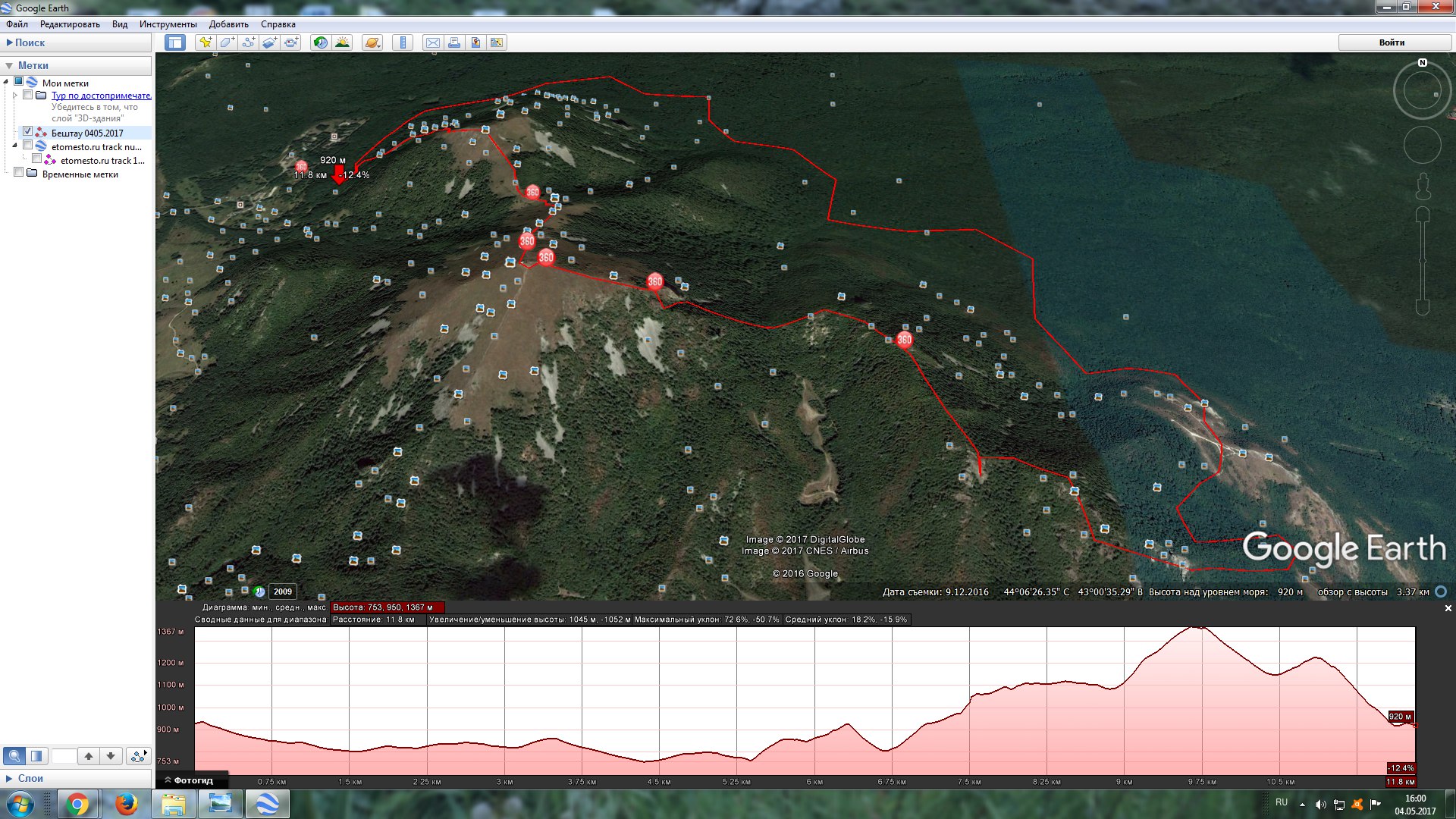This screenshot has width=1456, height=819.
Task: Collapse etomesto.ru track nu... node
Action: [x=15, y=146]
